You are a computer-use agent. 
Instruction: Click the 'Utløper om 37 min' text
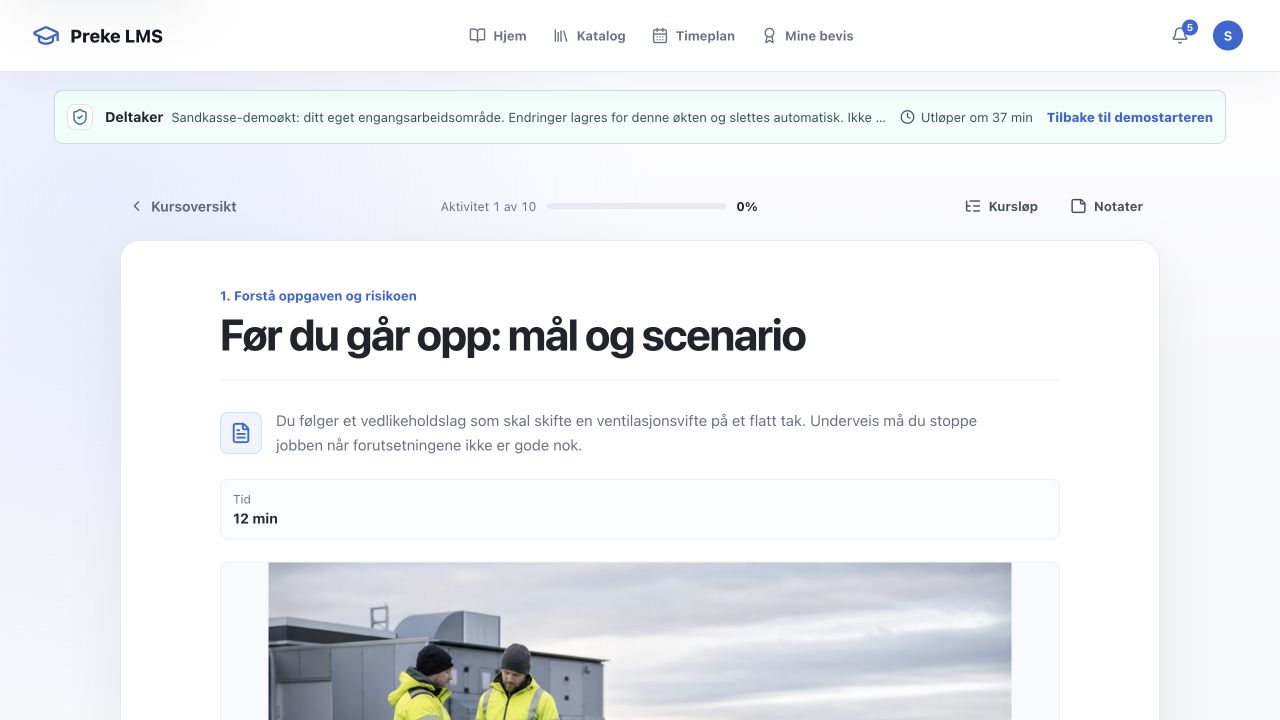coord(977,117)
